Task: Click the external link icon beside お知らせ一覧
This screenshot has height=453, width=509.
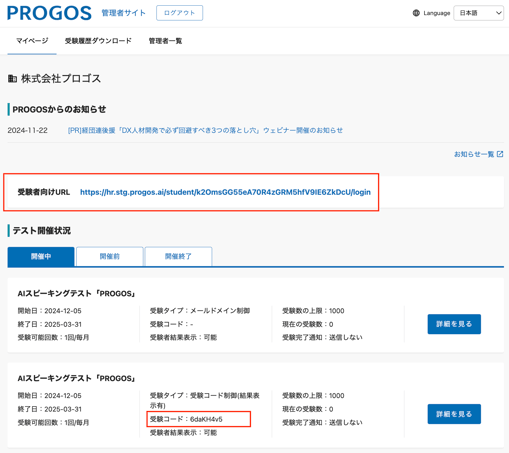Action: (500, 154)
